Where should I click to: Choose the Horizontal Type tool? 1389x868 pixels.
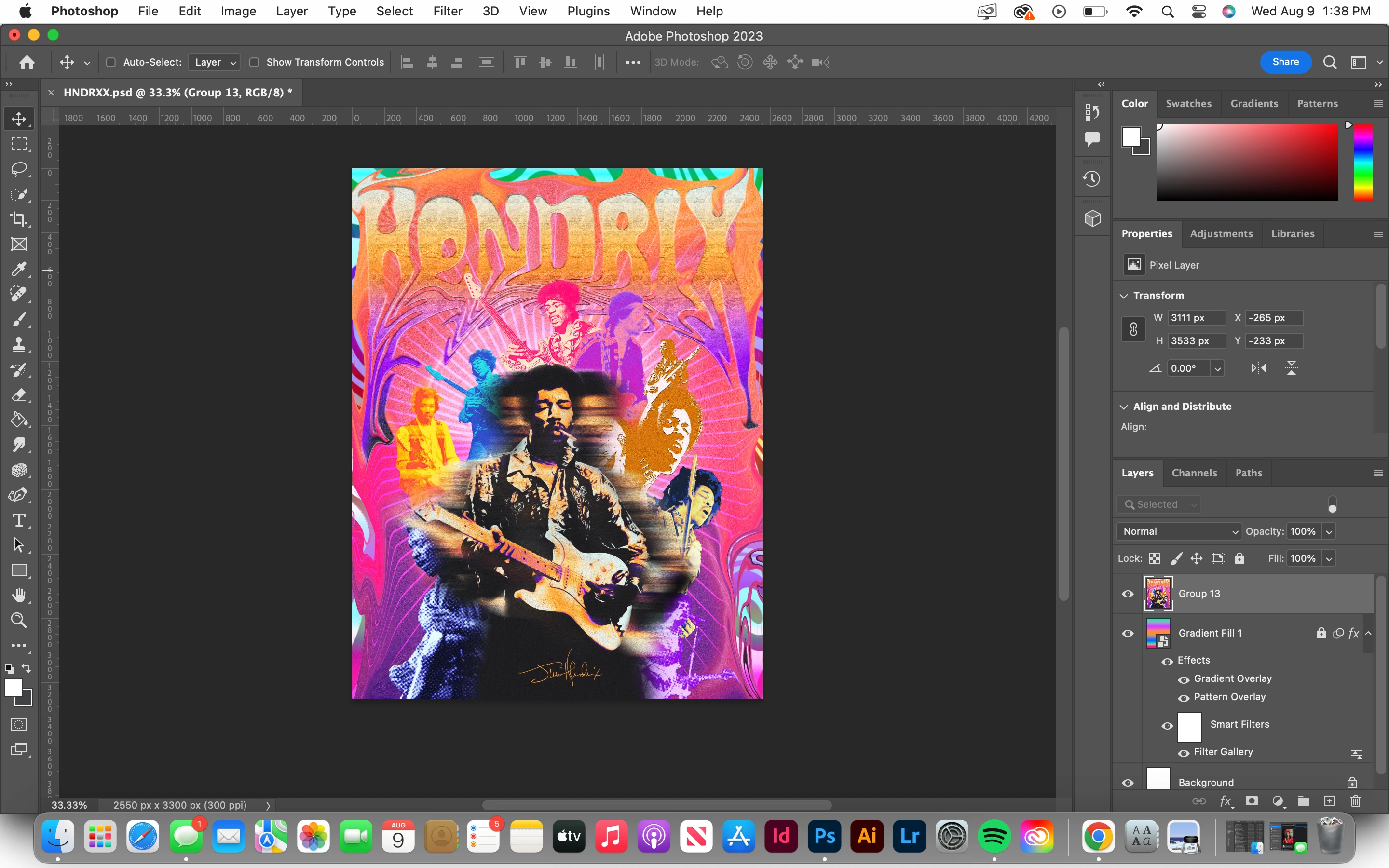[x=19, y=520]
